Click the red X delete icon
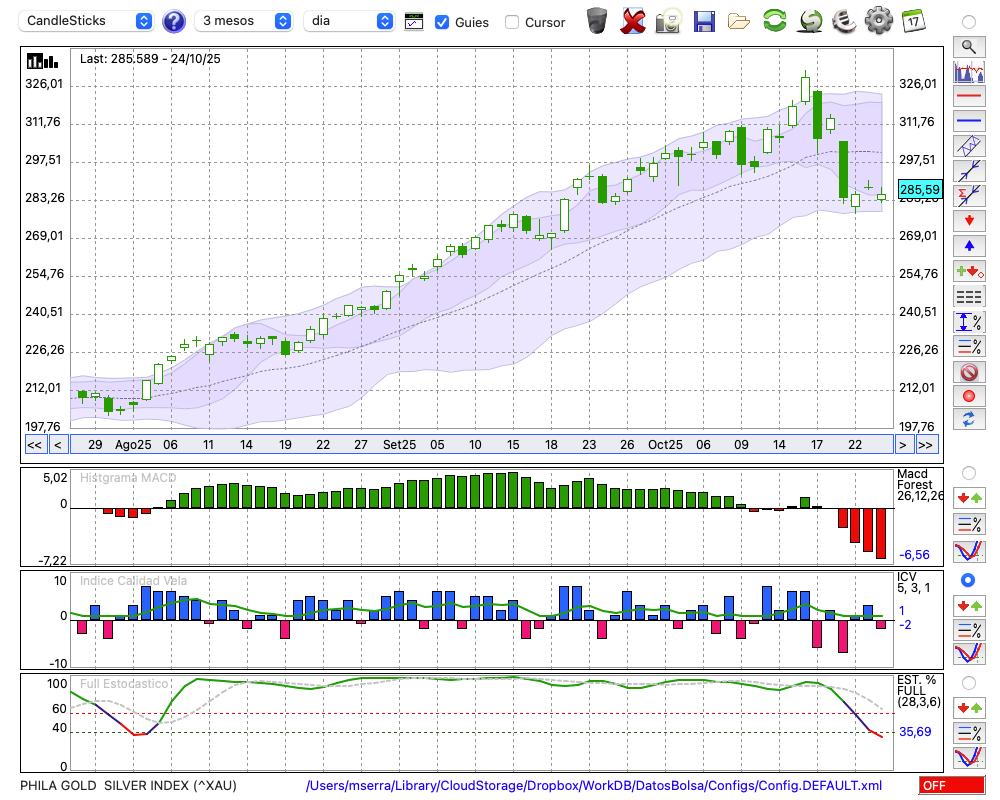 [632, 21]
